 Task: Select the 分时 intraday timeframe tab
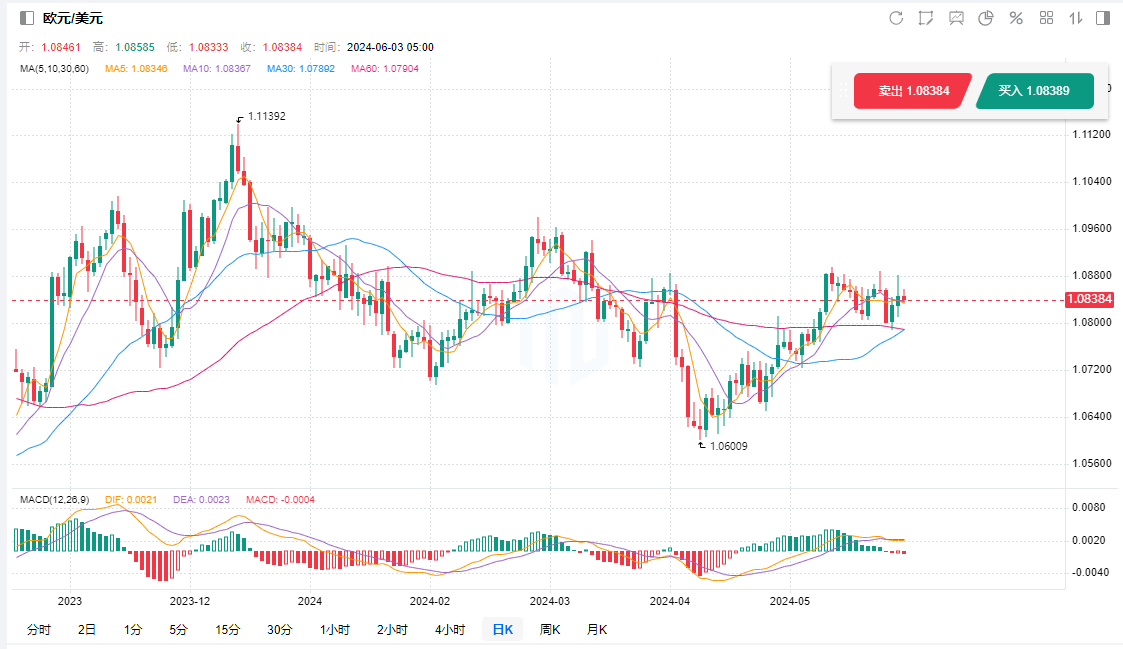38,629
